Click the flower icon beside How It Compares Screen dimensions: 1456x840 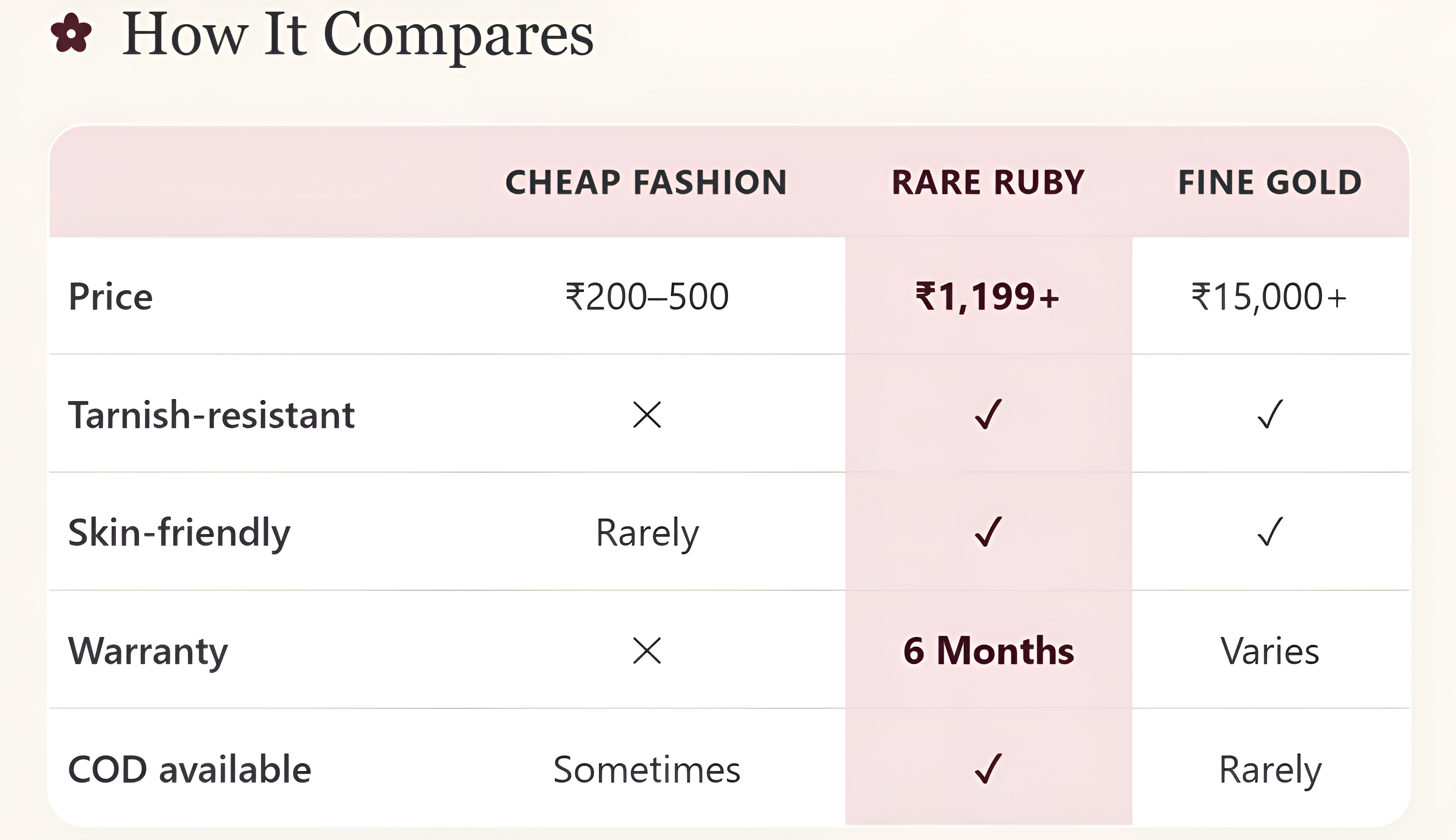coord(71,34)
